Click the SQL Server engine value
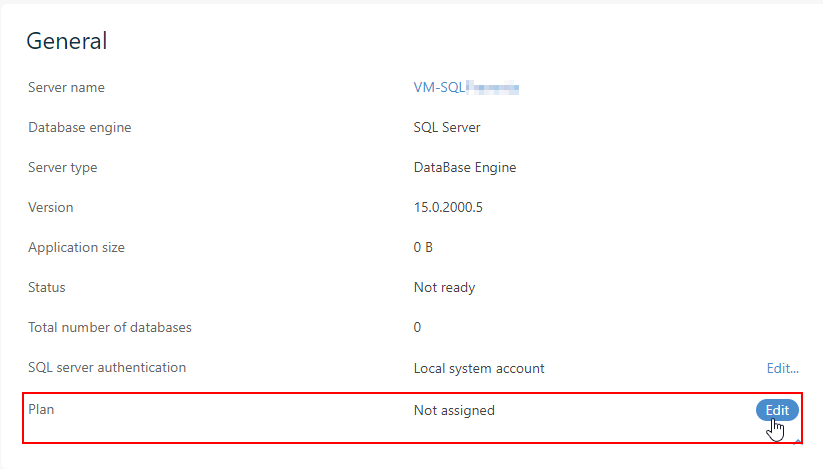The image size is (823, 469). tap(447, 128)
